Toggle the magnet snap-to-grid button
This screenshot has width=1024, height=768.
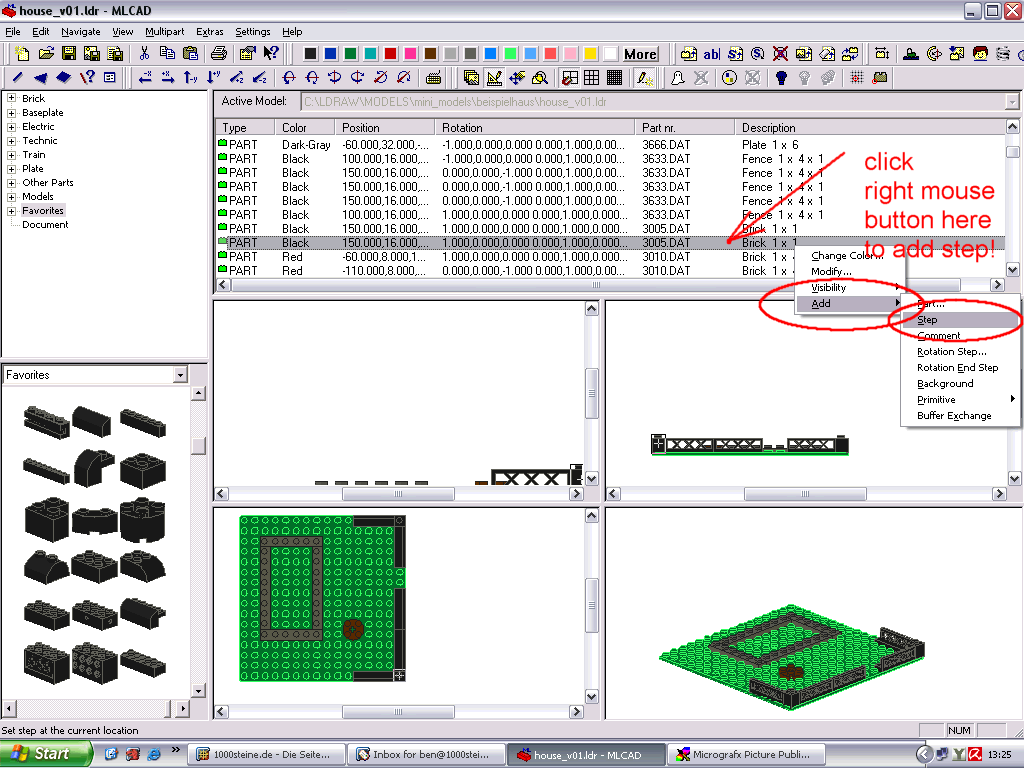click(x=569, y=78)
